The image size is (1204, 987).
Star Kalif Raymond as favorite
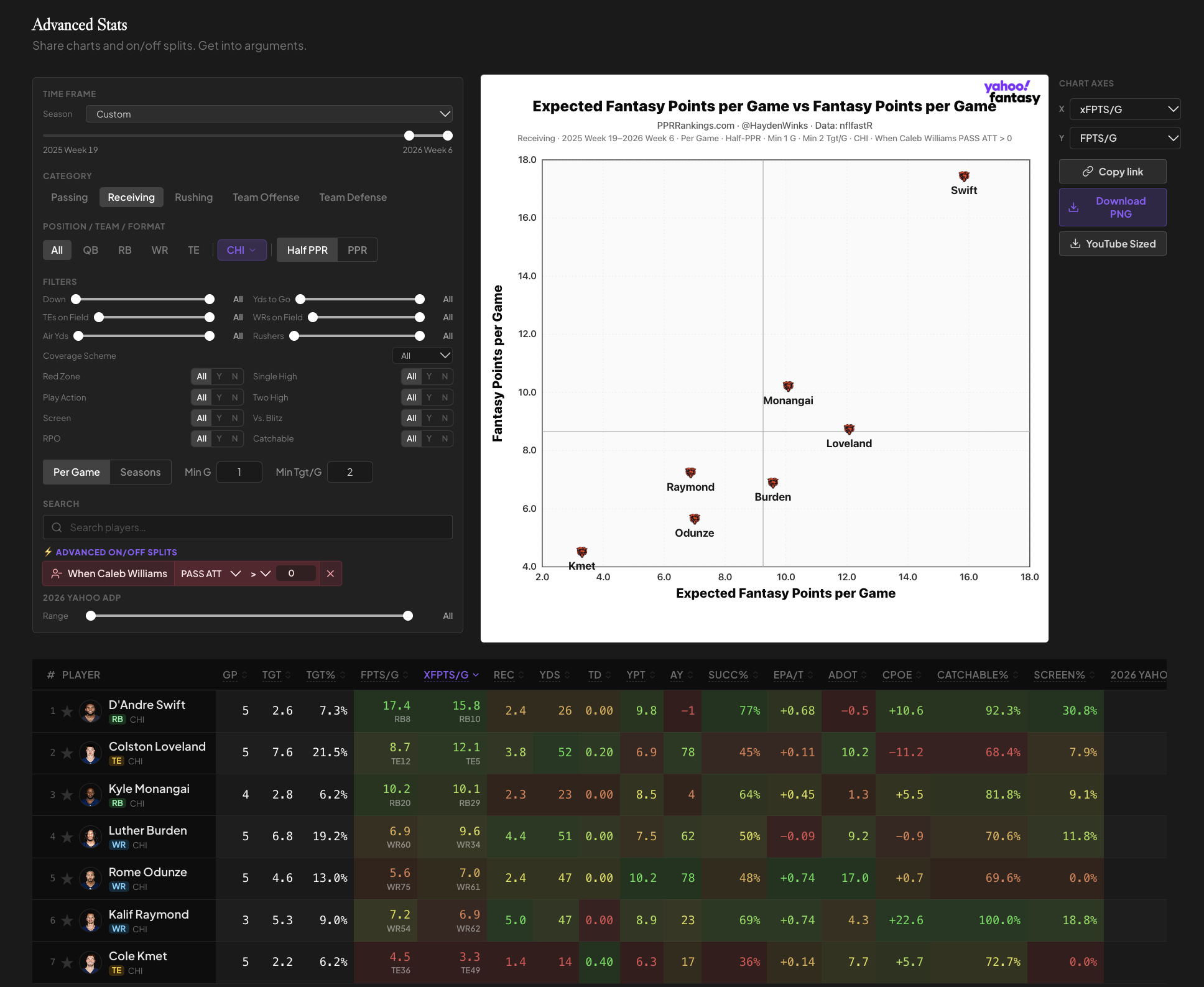[x=67, y=920]
